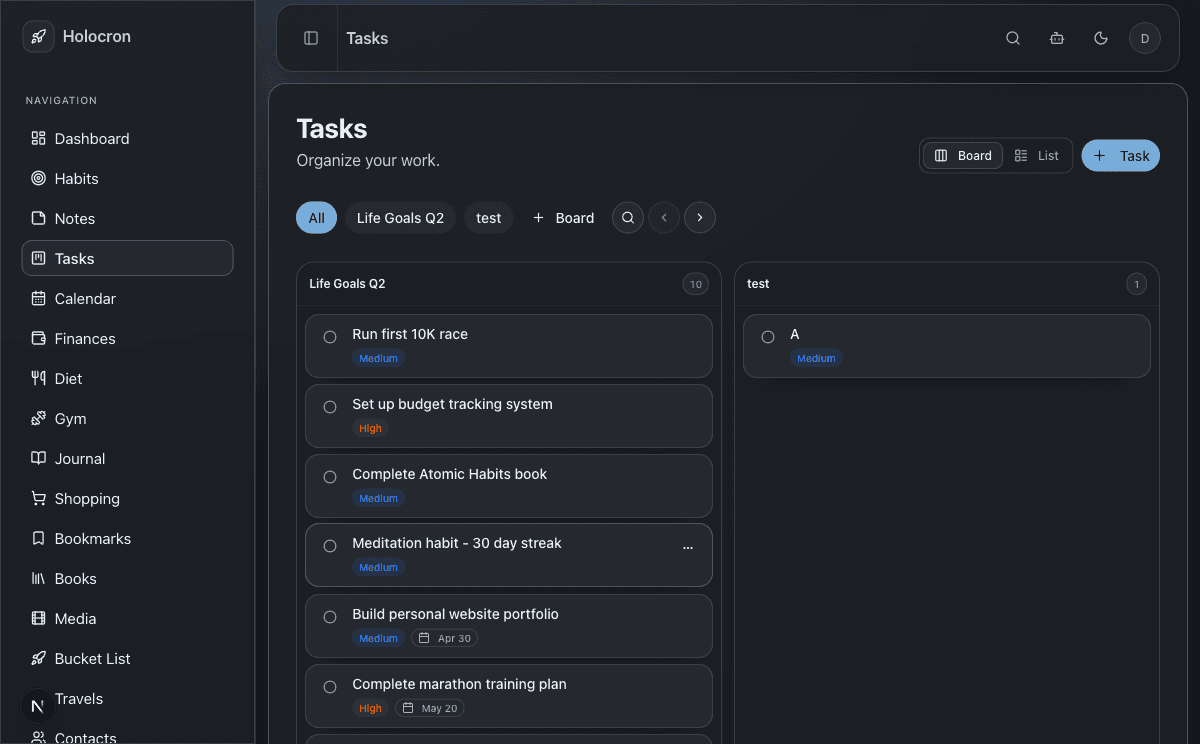This screenshot has height=744, width=1200.
Task: Click Life Goals Q2 column count 10
Action: pyautogui.click(x=696, y=284)
